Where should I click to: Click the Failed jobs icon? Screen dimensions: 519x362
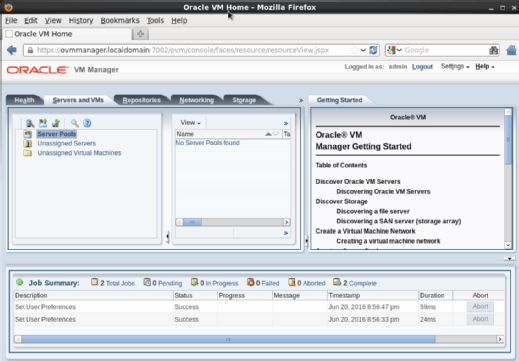(x=251, y=282)
